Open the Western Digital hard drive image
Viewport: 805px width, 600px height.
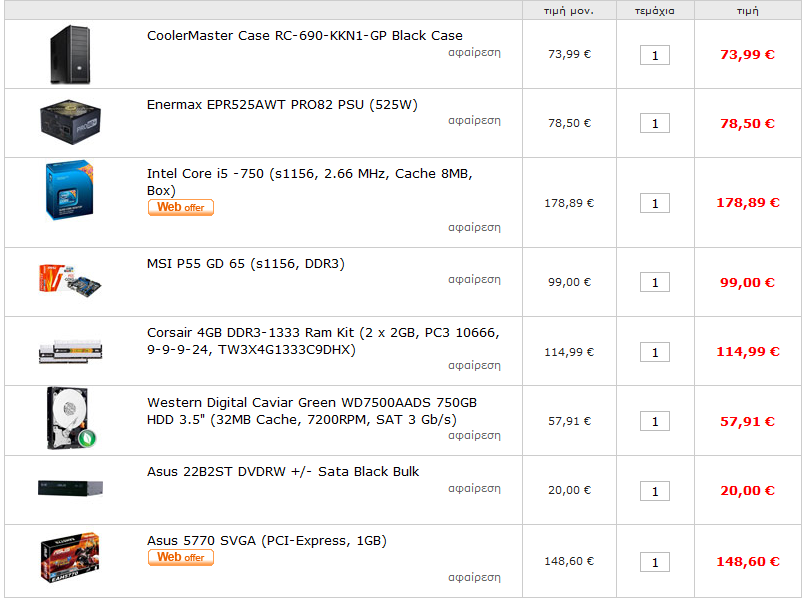point(71,419)
